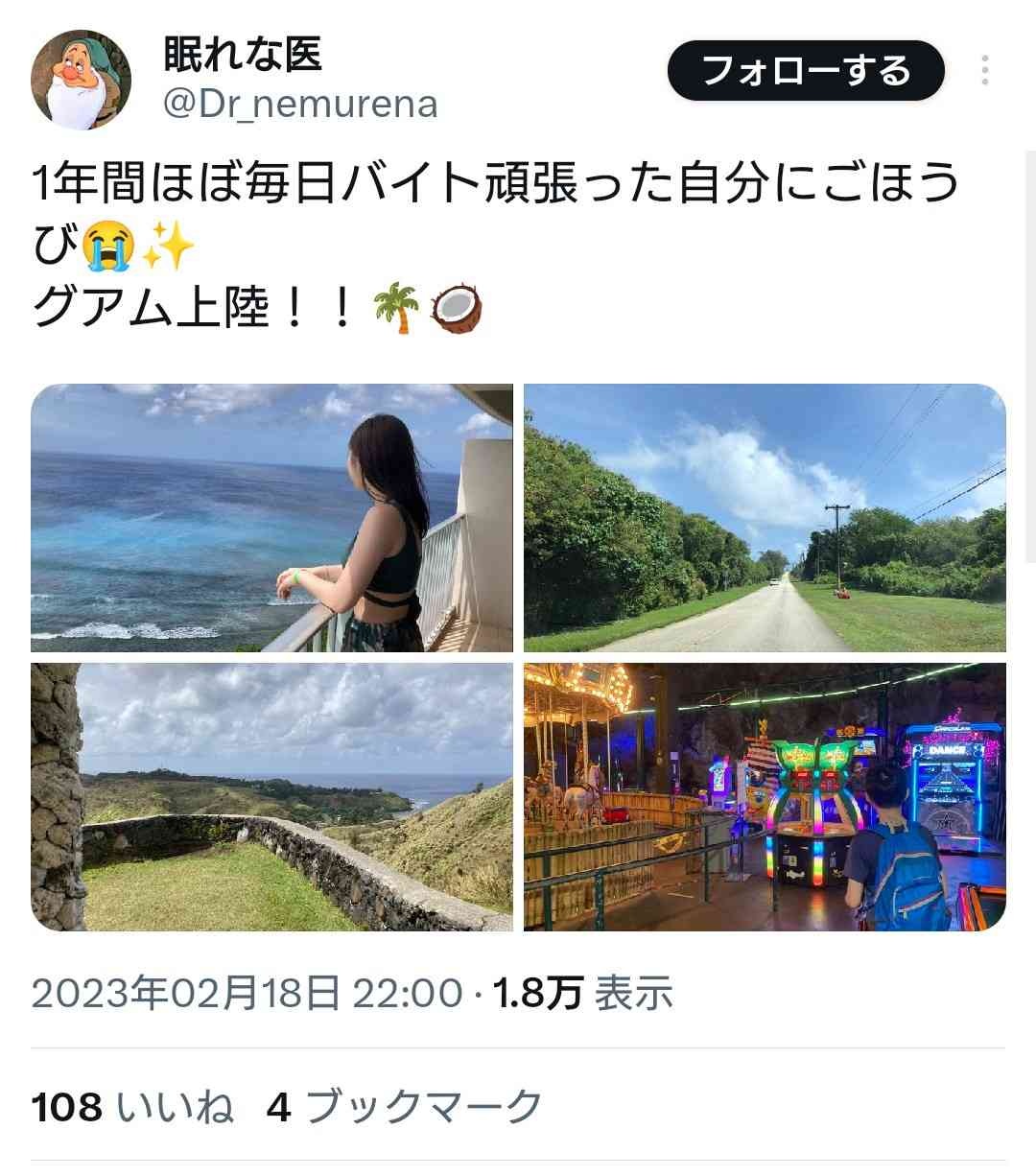The height and width of the screenshot is (1176, 1036).
Task: View the arcade carousel photo
Action: 765,796
